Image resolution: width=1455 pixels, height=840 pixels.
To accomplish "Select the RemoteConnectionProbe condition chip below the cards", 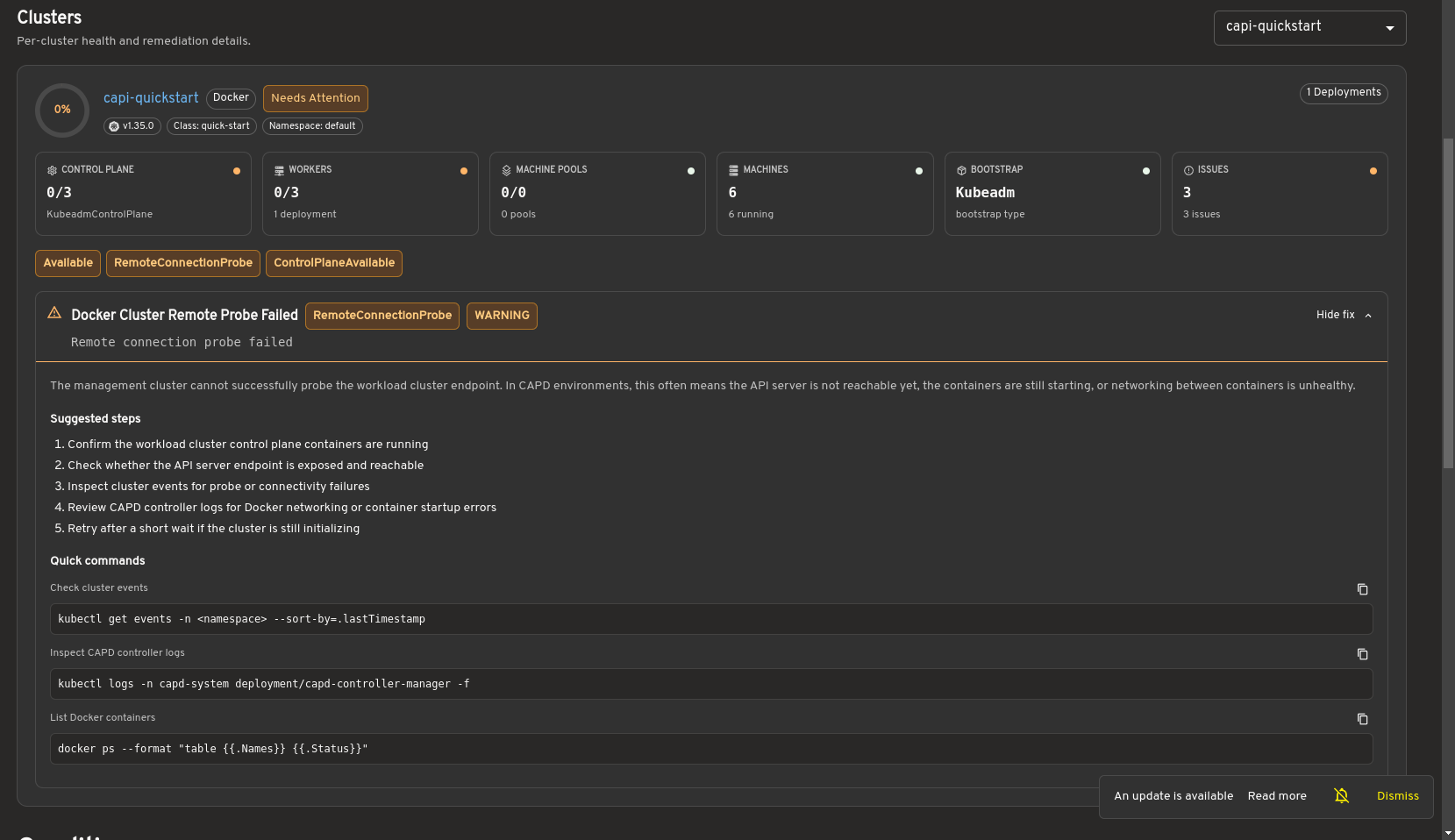I will [x=183, y=263].
